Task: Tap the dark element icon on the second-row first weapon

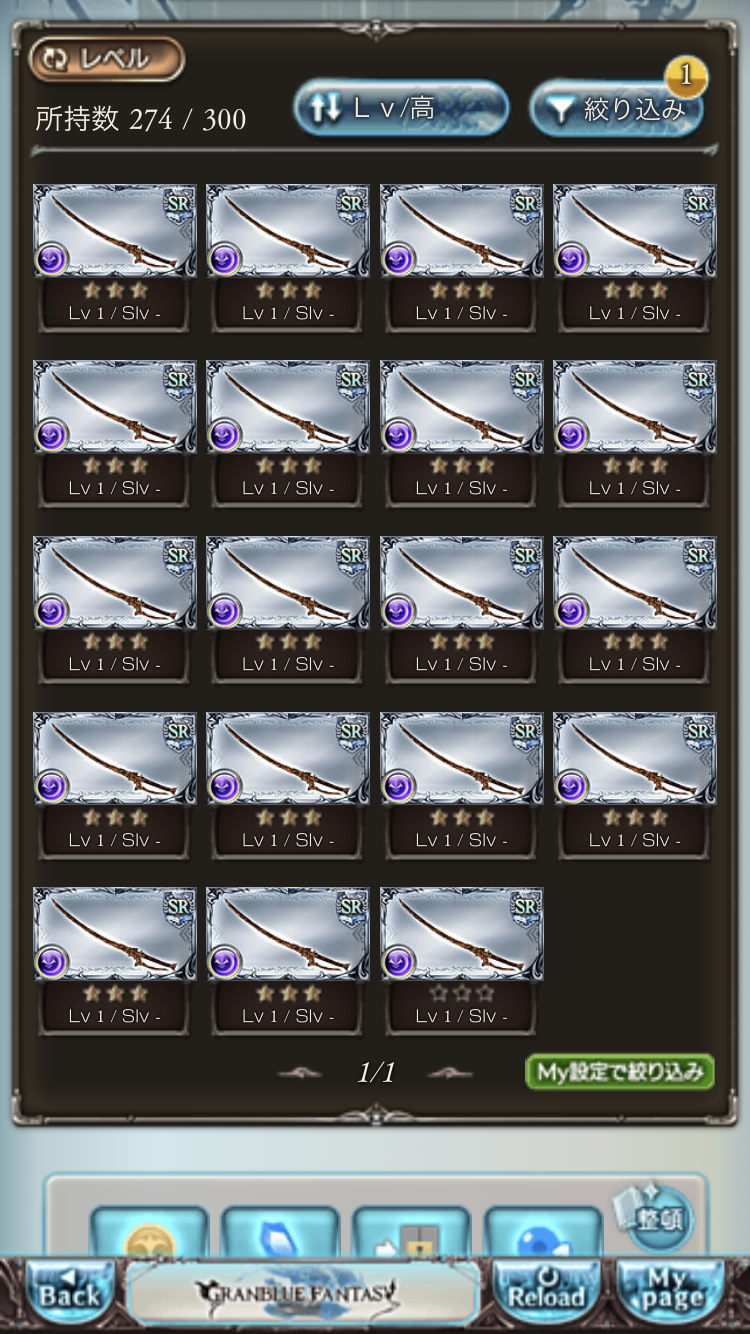Action: pos(52,435)
